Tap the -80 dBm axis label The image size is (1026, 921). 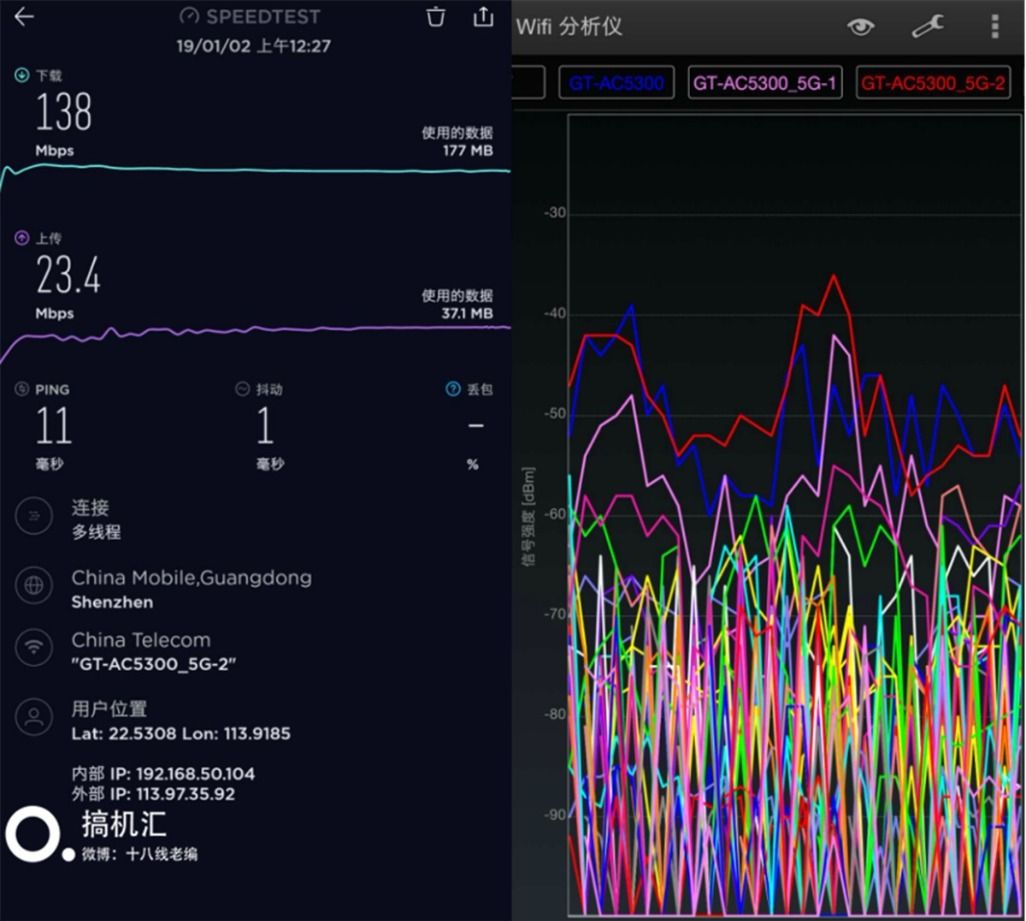555,714
